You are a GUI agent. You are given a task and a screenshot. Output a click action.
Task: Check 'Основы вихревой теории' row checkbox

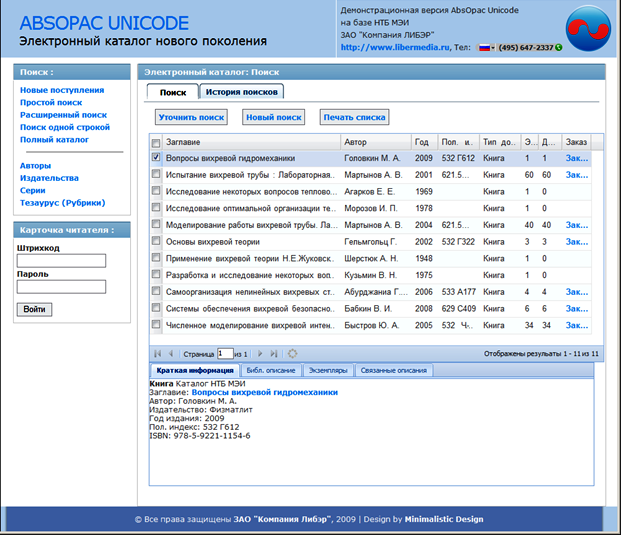click(156, 241)
